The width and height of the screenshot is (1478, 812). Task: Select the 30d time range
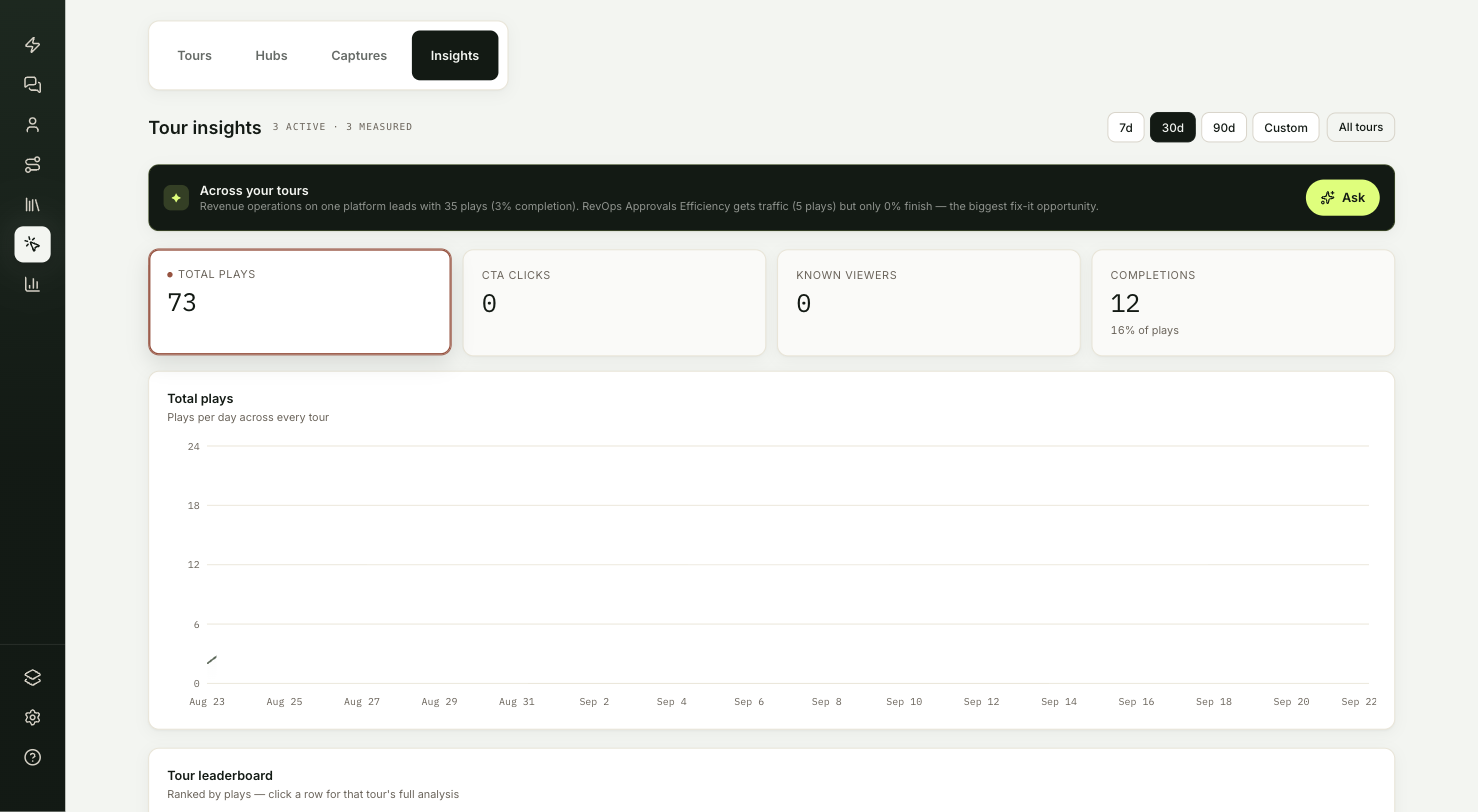pos(1173,127)
